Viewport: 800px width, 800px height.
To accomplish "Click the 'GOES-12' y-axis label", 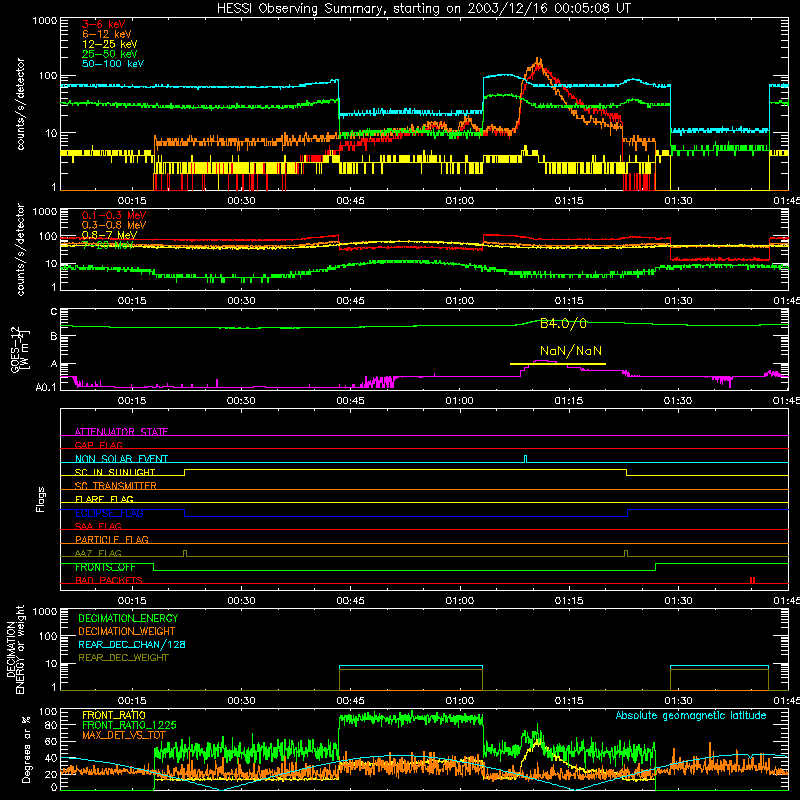I will (x=15, y=350).
